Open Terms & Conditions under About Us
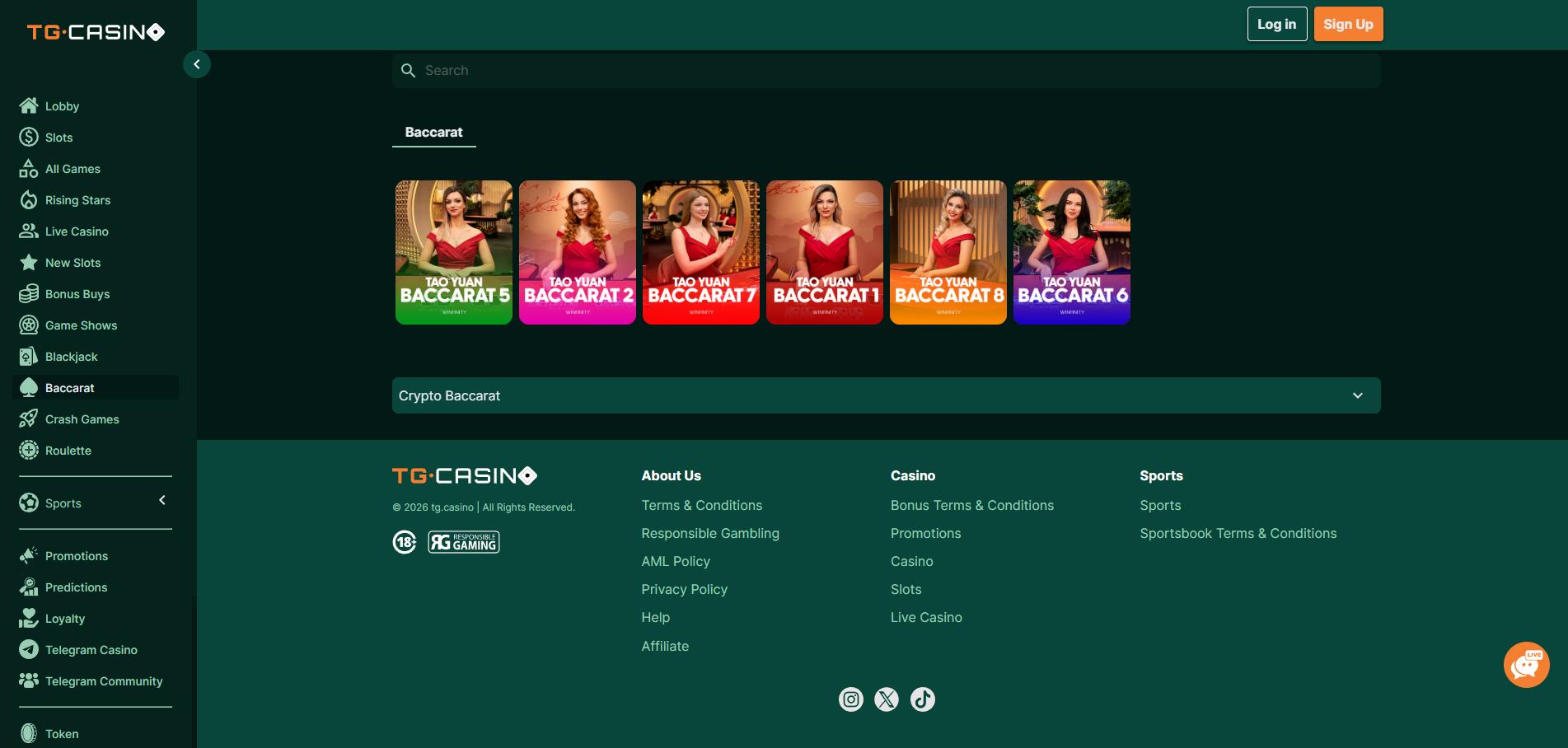This screenshot has width=1568, height=748. (x=702, y=505)
